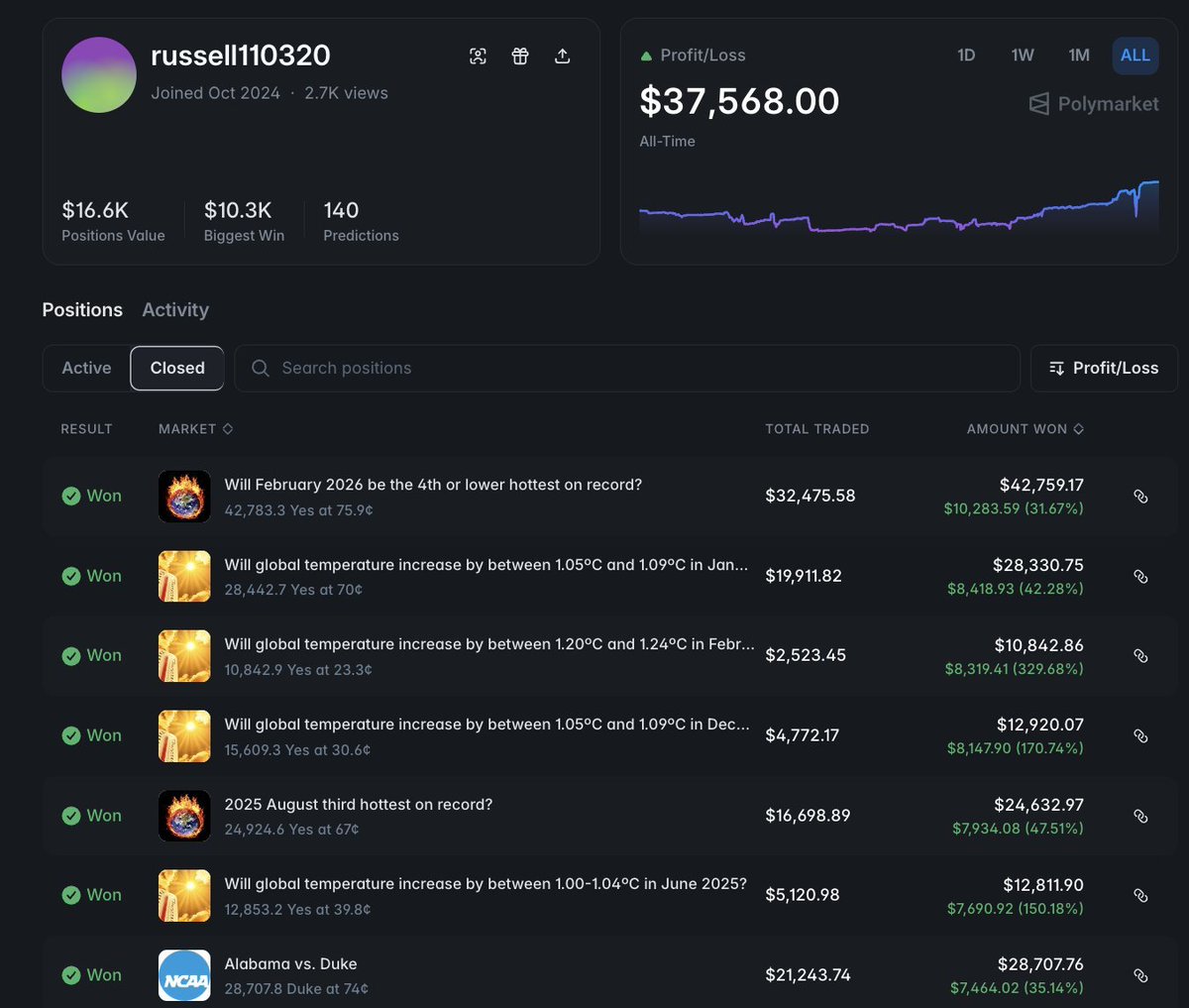
Task: Click the Polymarket logo on the chart card
Action: (1094, 104)
